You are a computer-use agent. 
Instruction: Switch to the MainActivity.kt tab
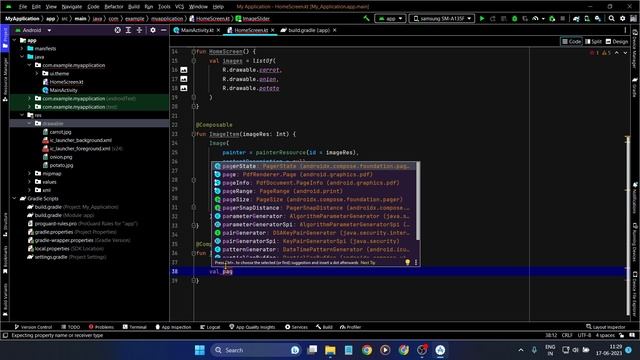point(197,30)
